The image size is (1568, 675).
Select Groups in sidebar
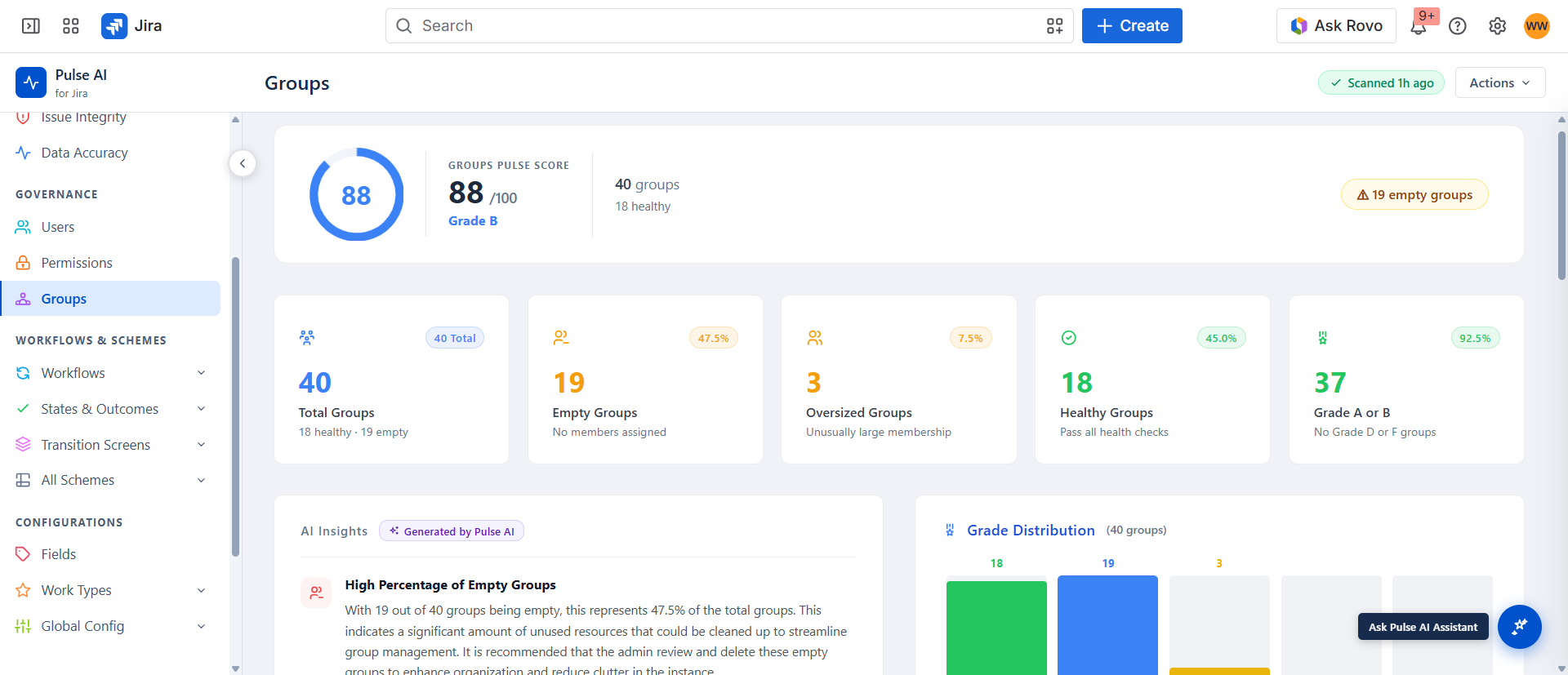tap(110, 299)
